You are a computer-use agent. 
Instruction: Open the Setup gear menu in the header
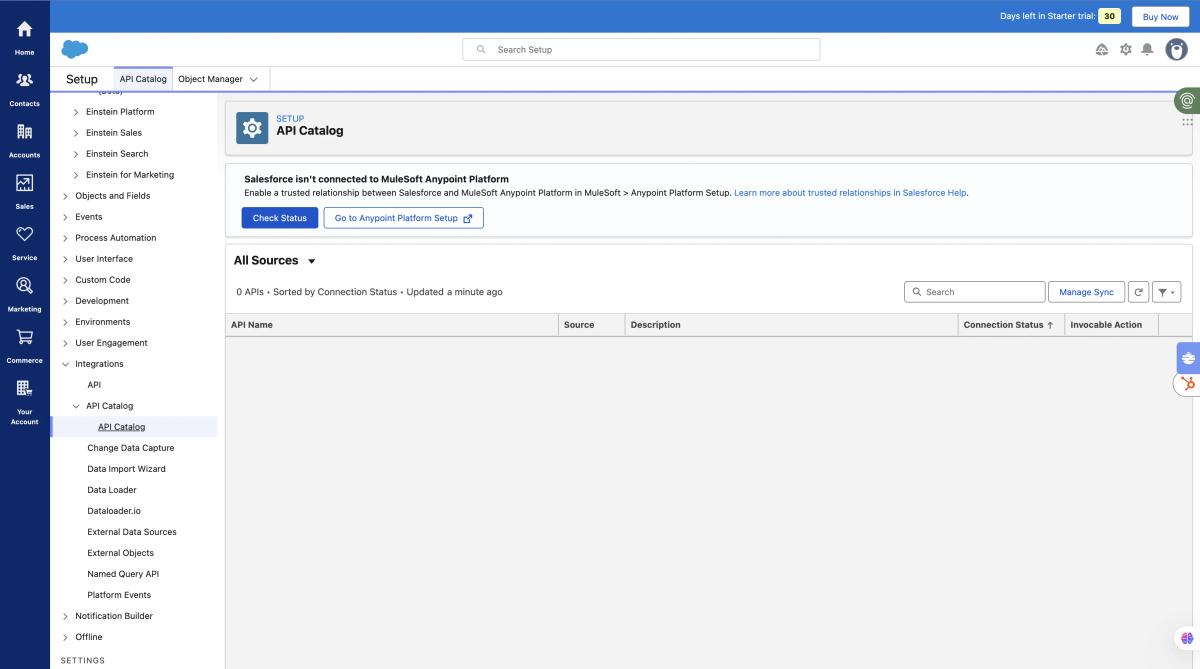point(1125,49)
